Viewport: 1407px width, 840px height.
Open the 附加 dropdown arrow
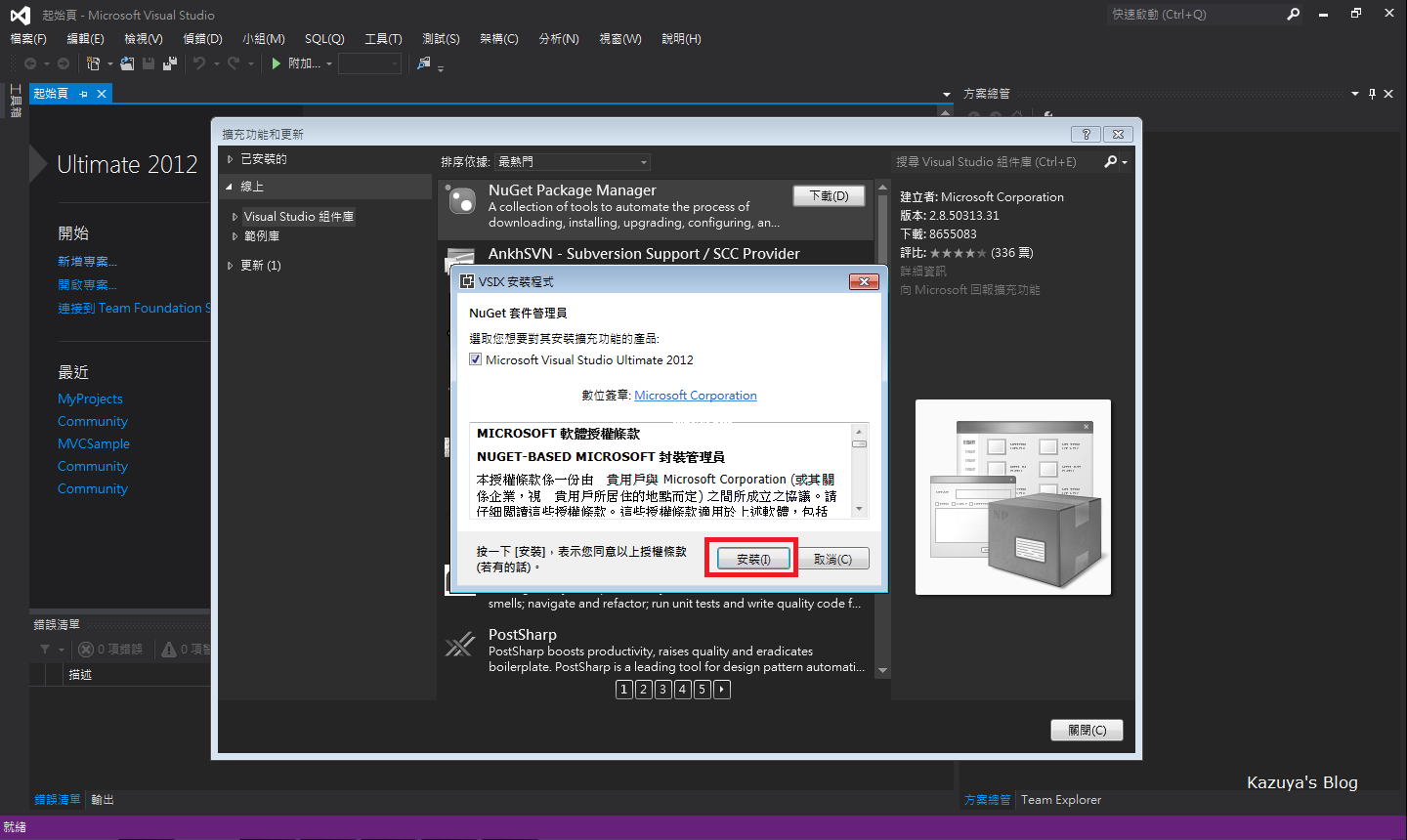pos(329,63)
